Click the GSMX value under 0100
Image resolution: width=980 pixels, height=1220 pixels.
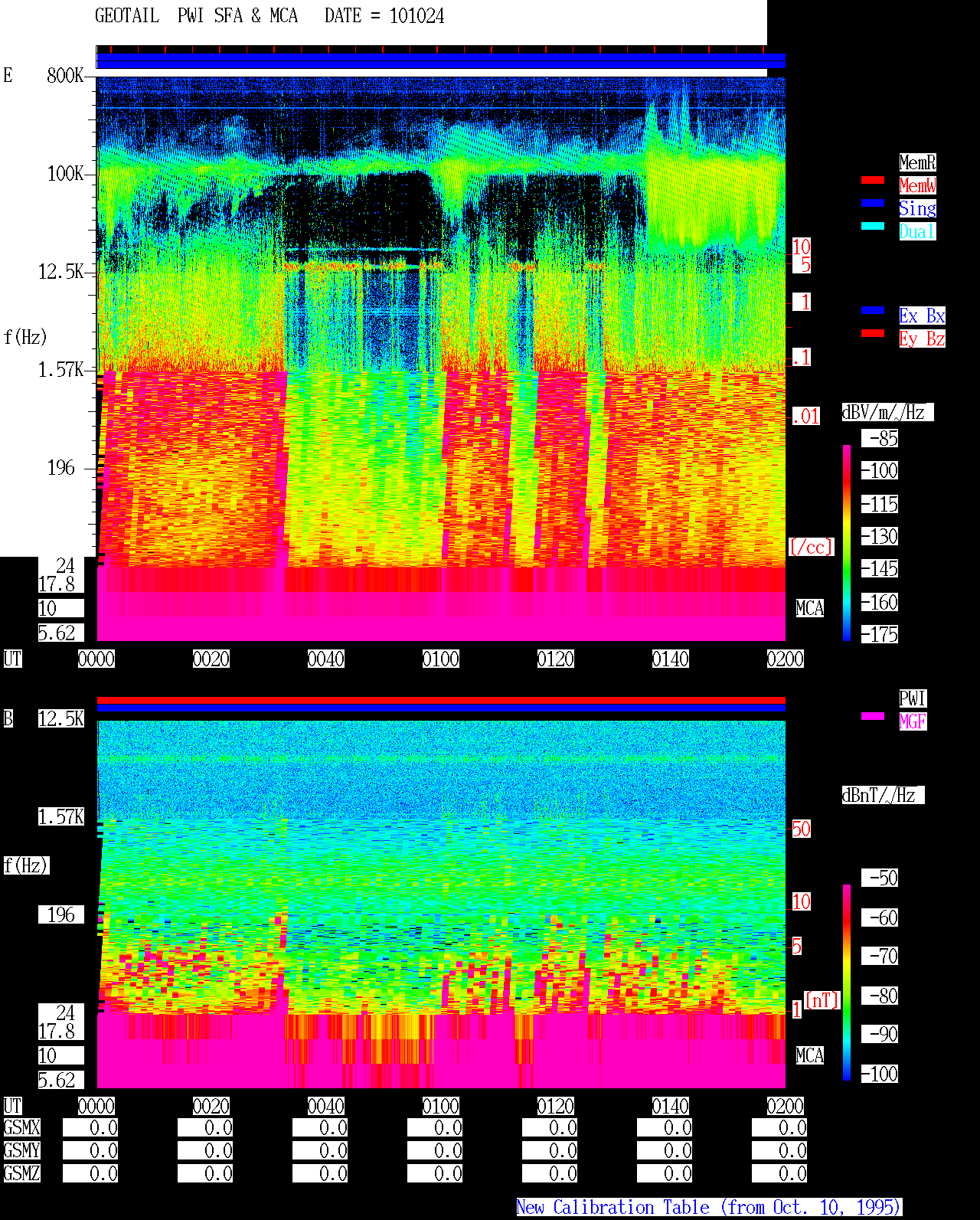tap(435, 1127)
